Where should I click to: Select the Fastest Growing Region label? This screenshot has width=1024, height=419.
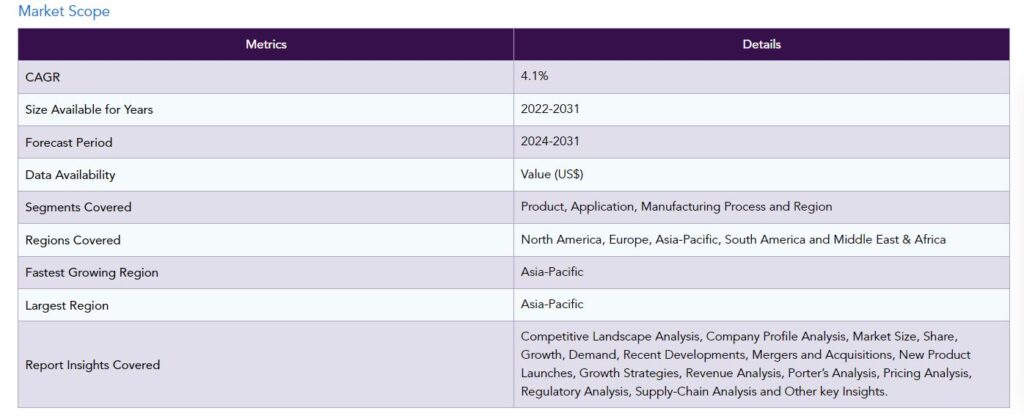(92, 272)
